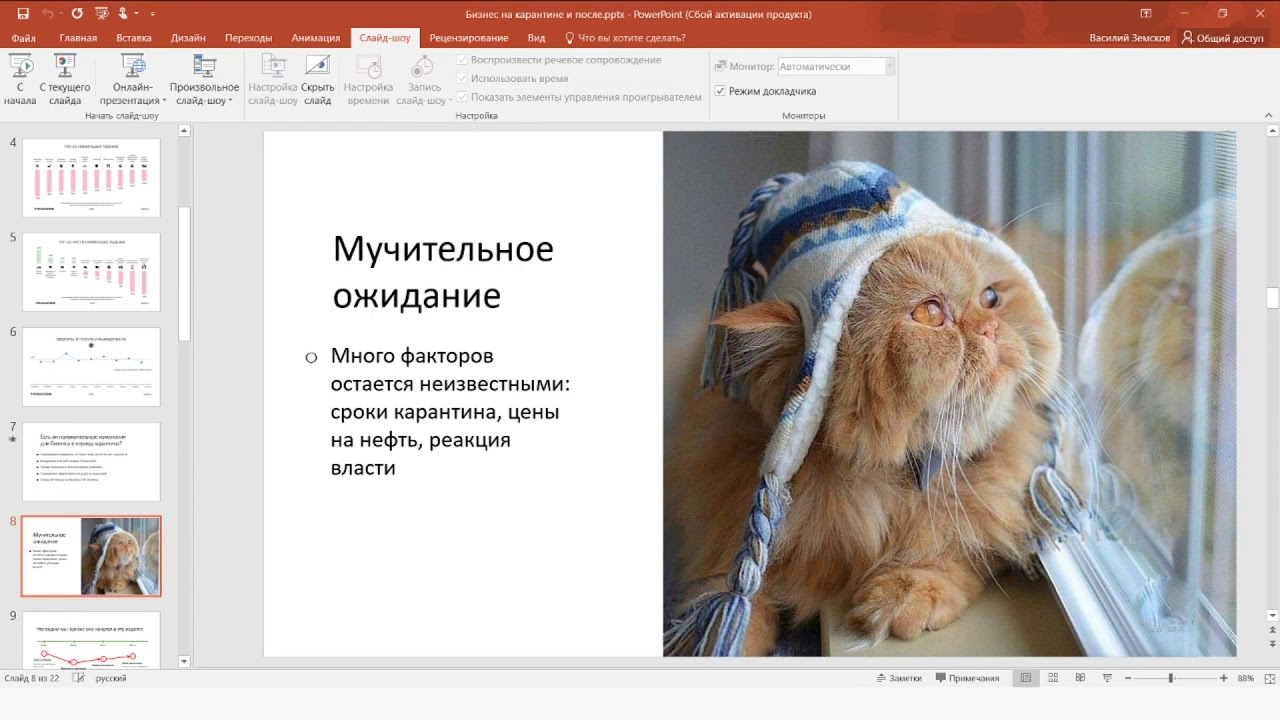1280x720 pixels.
Task: Toggle Показать элементы управления проигрывателем checkbox
Action: (462, 97)
